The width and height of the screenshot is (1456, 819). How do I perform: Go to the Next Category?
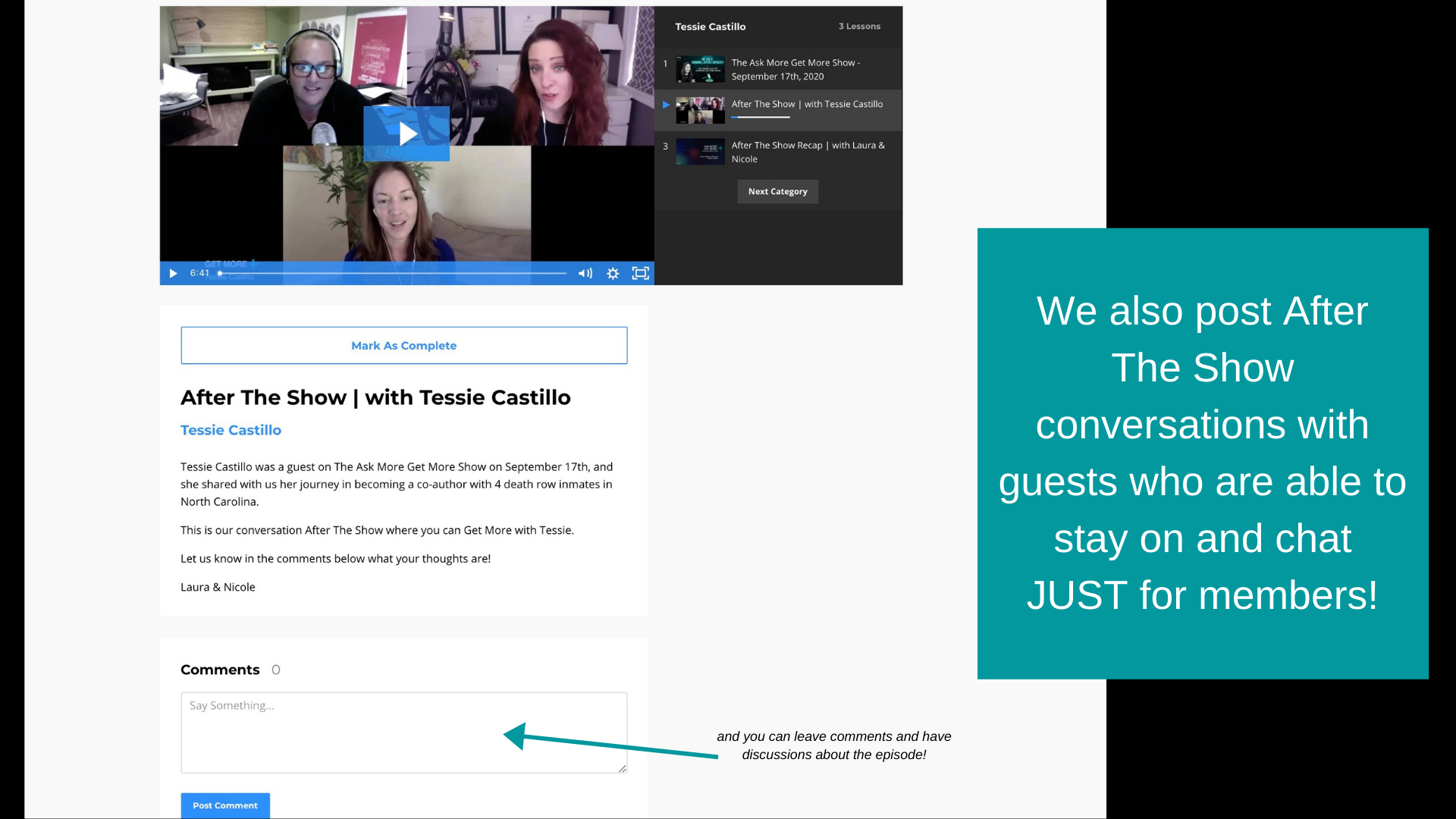[777, 191]
